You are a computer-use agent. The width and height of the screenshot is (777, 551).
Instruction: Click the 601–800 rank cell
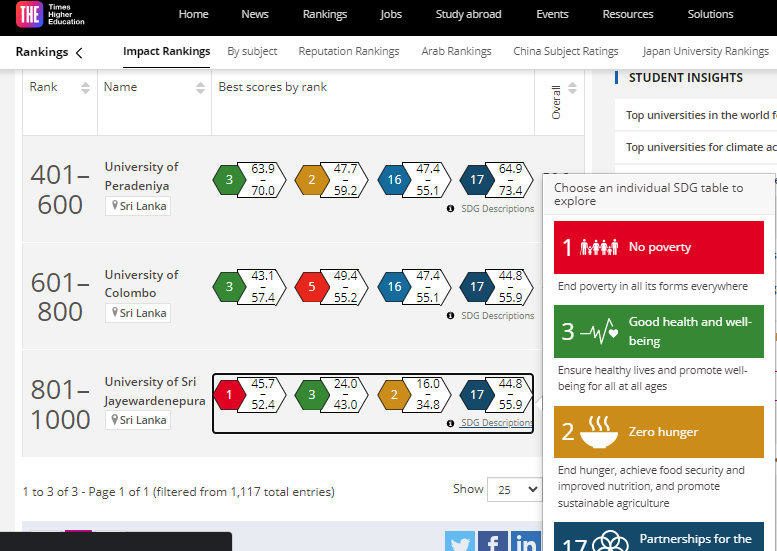click(x=60, y=297)
